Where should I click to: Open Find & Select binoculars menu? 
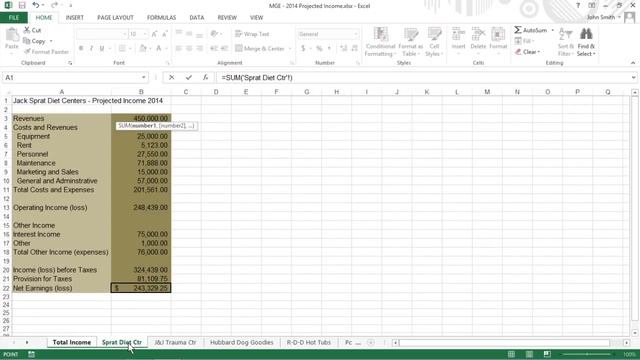click(x=586, y=42)
